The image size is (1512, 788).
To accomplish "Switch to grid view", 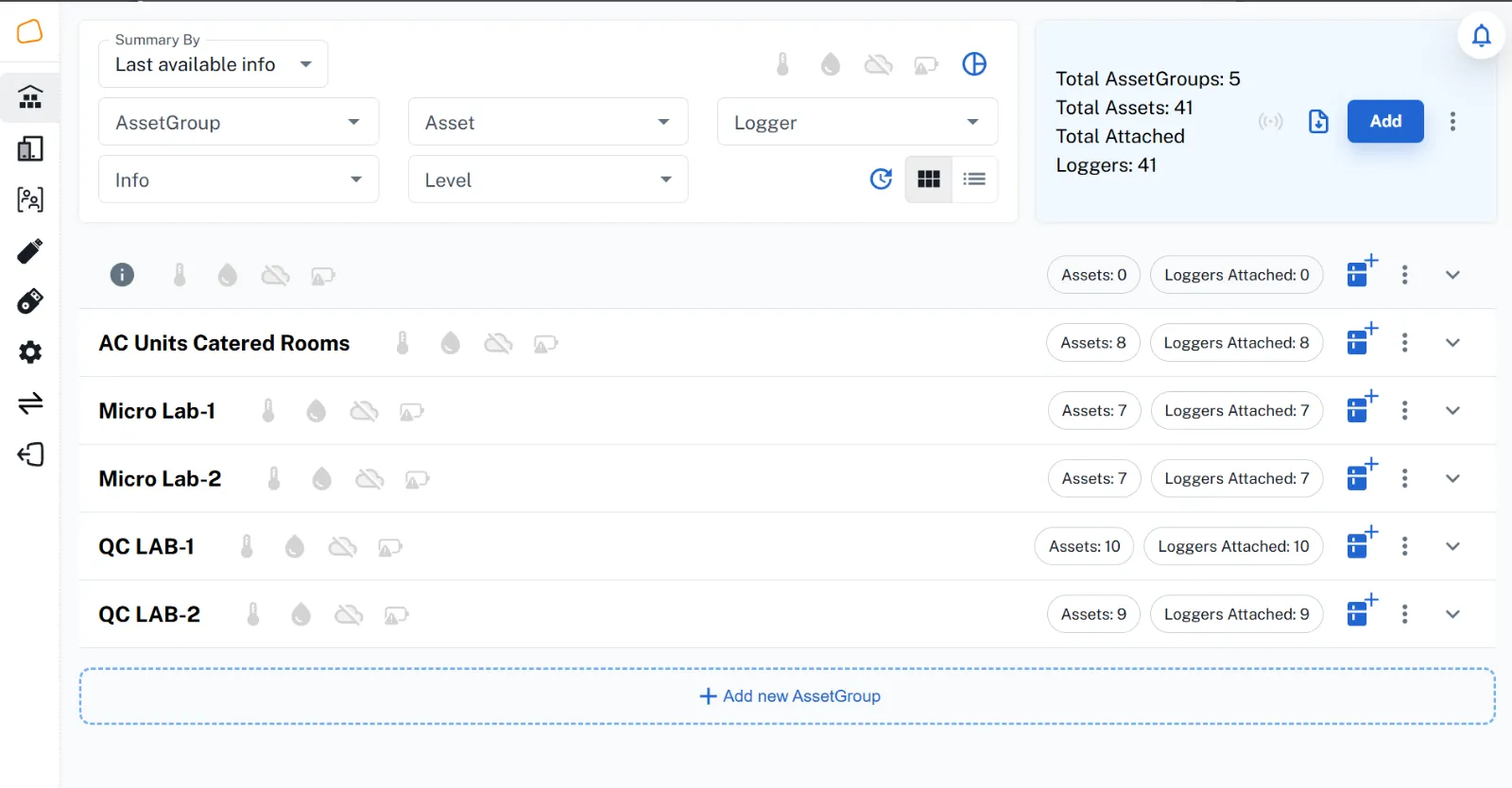I will coord(929,179).
